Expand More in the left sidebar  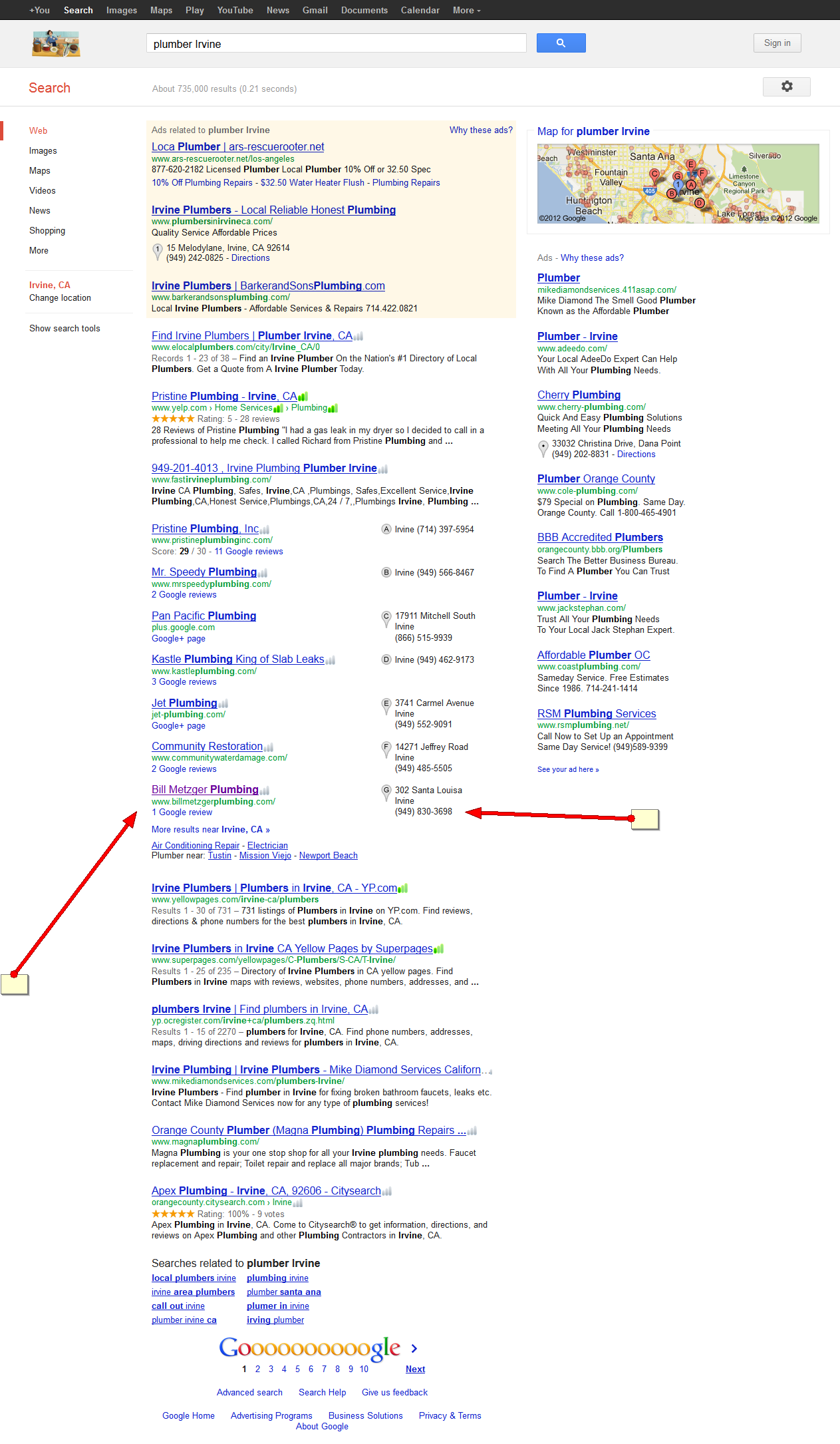click(x=39, y=251)
